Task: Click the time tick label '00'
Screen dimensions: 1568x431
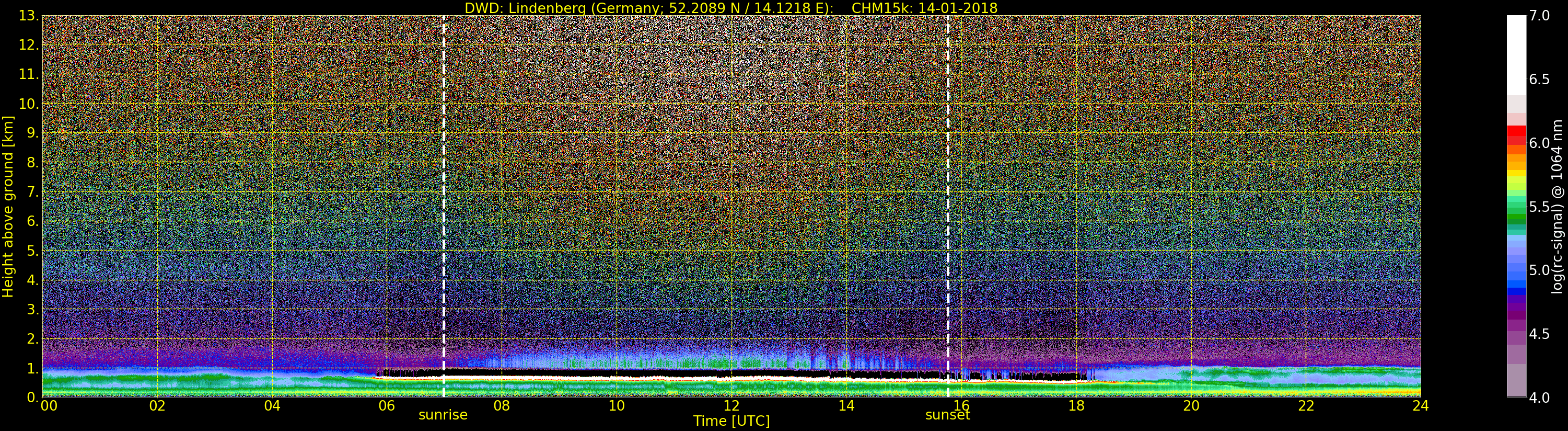Action: click(49, 406)
